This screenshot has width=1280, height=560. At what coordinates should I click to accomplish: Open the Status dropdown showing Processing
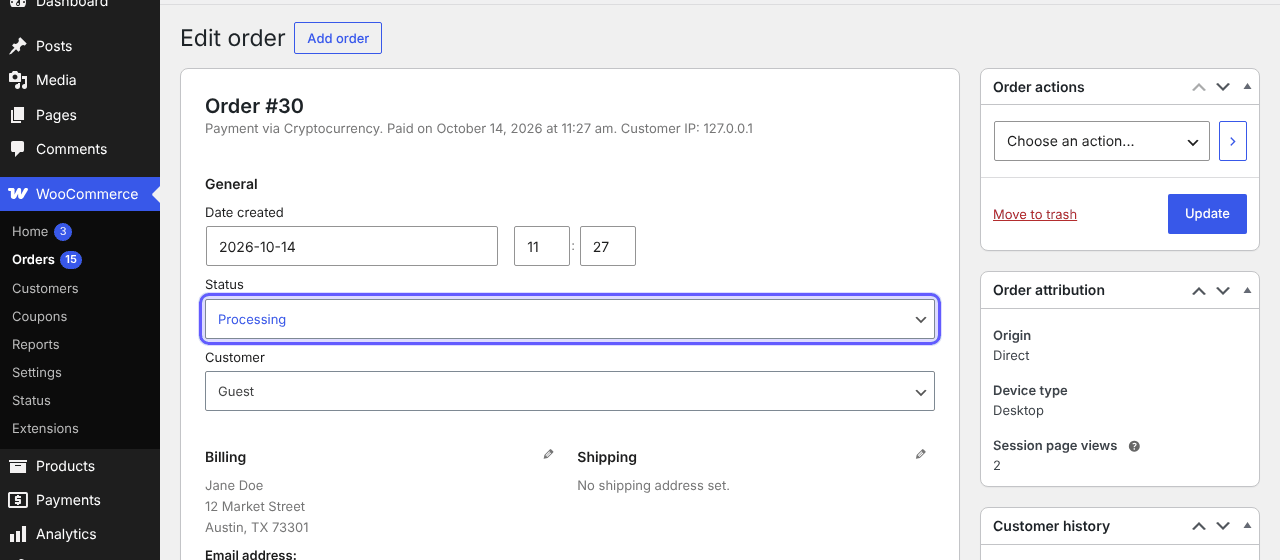click(x=570, y=319)
